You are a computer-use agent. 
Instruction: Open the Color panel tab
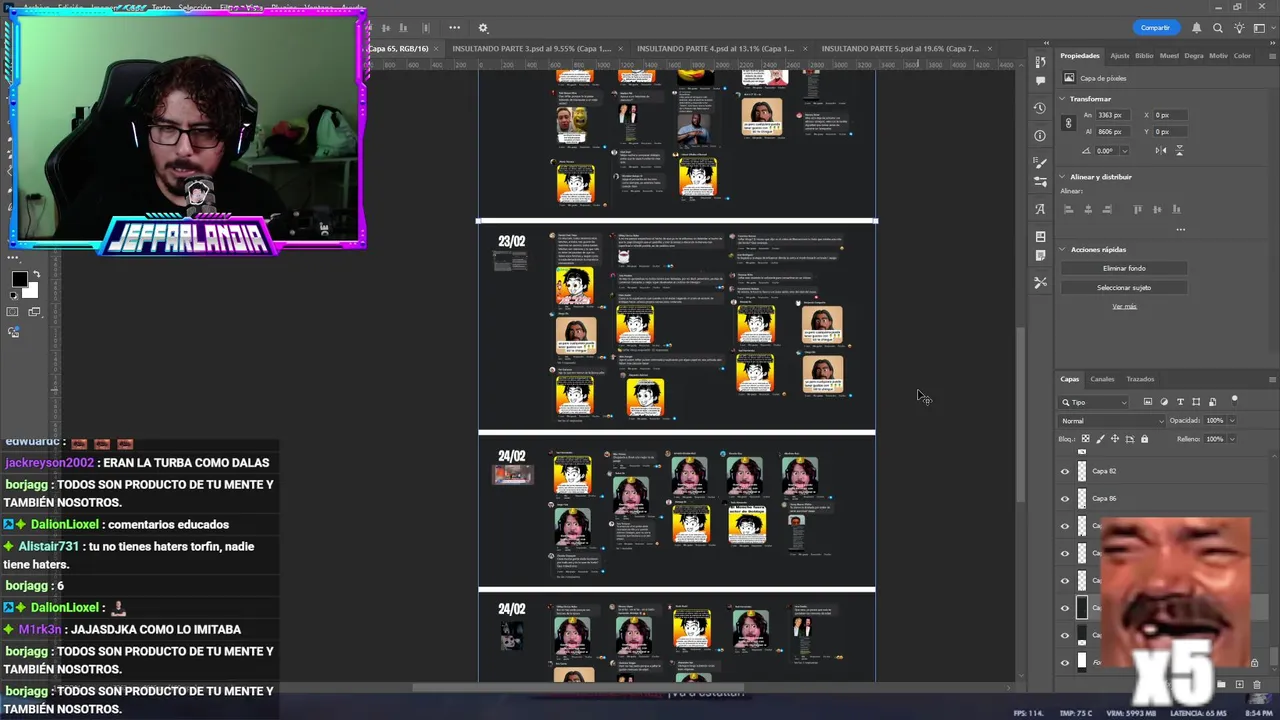(x=1242, y=56)
